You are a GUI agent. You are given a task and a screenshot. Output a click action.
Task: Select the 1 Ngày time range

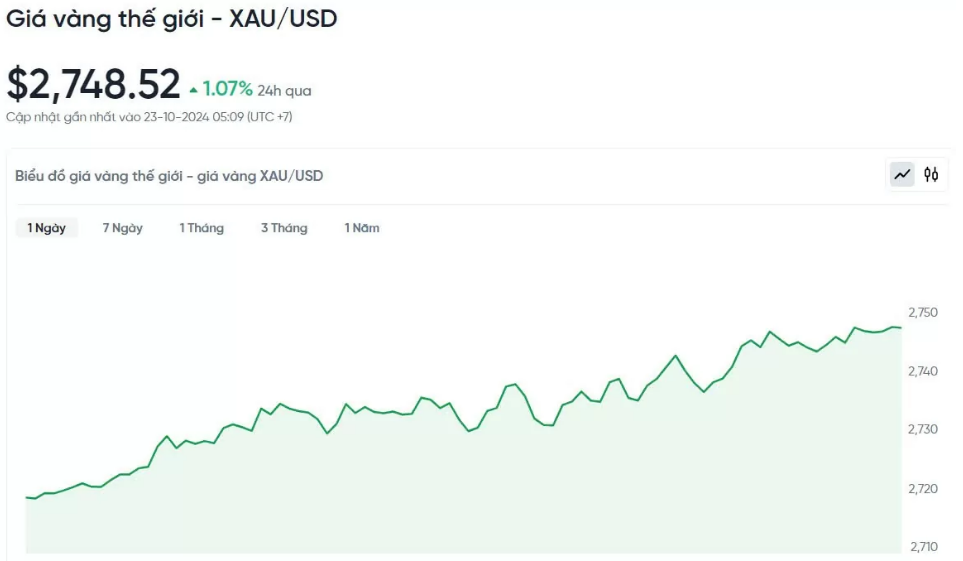click(x=47, y=228)
